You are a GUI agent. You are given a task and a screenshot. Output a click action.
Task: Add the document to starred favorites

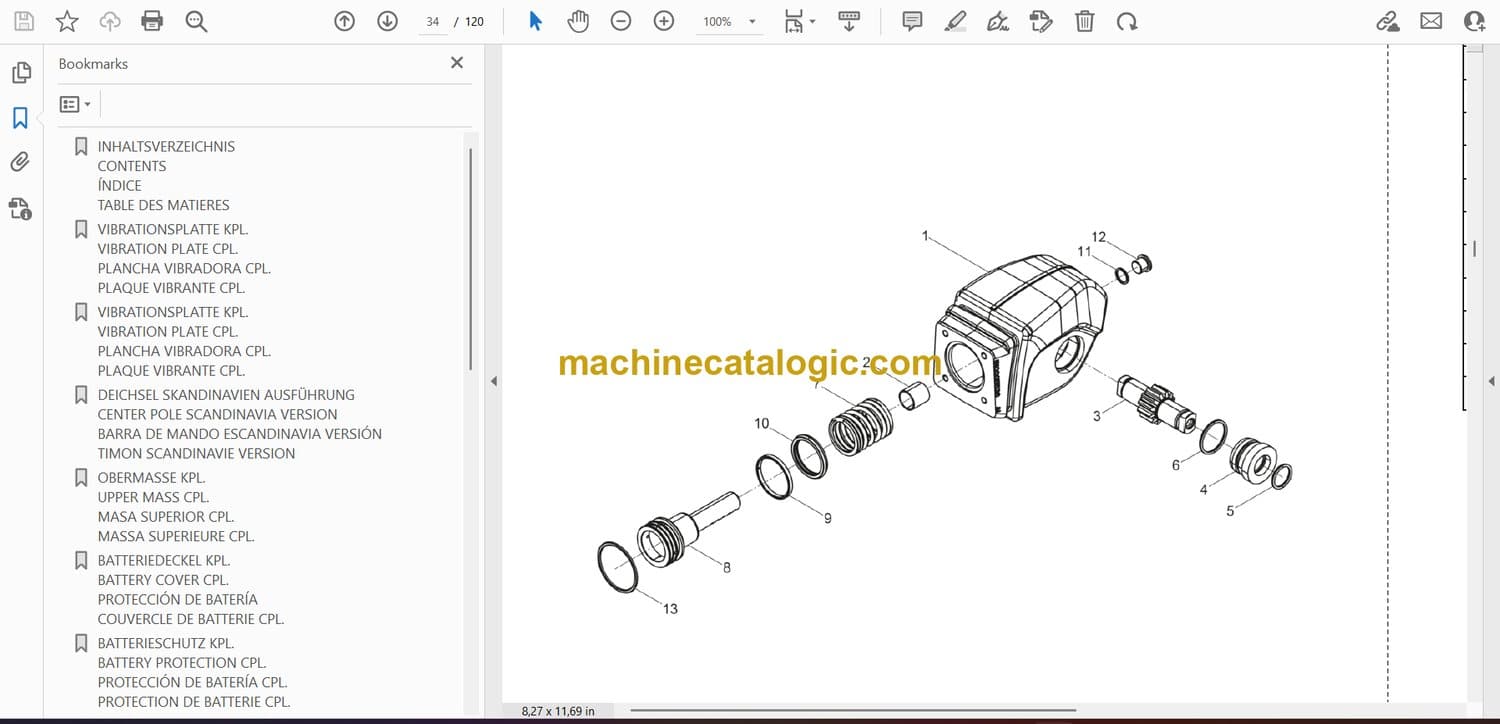(67, 21)
